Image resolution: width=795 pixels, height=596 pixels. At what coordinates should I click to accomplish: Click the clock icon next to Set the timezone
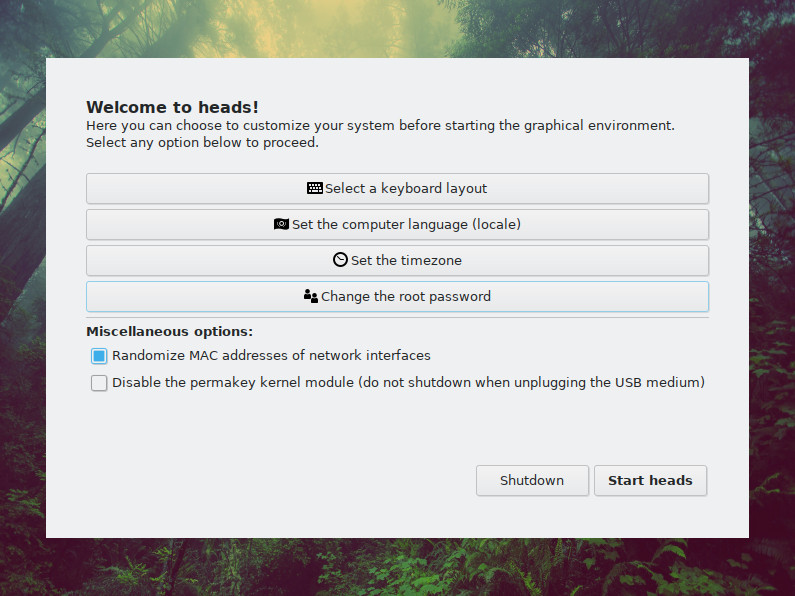click(340, 260)
